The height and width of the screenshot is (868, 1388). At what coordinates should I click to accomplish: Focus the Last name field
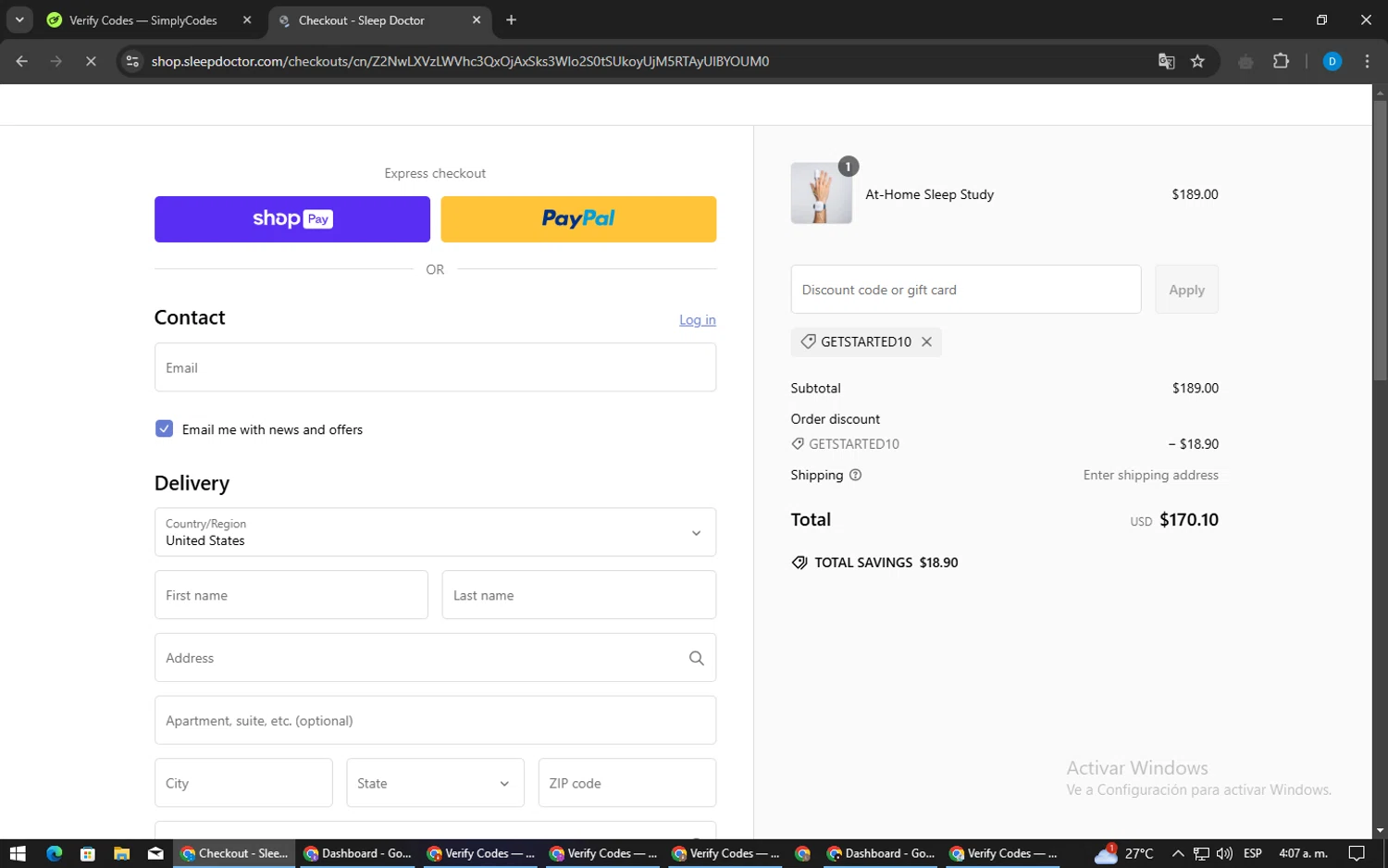[x=579, y=595]
